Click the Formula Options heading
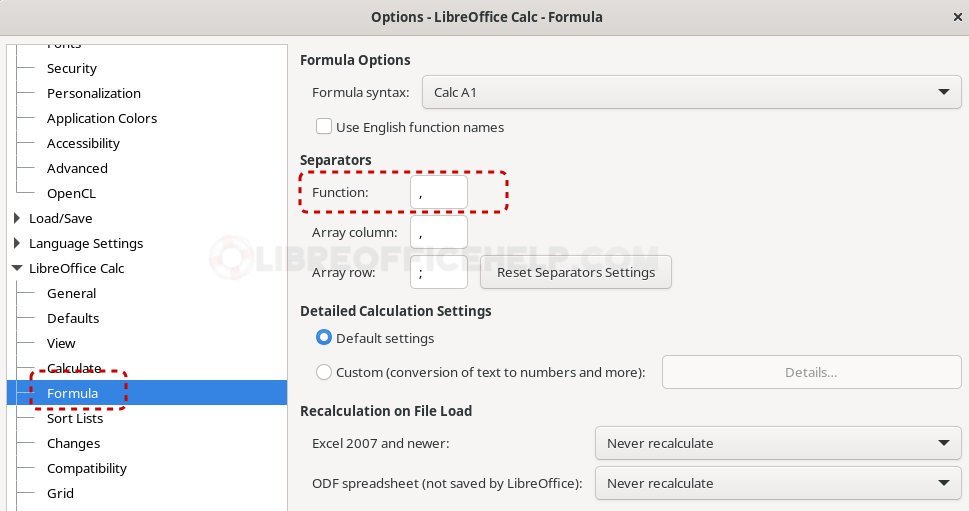Screen dimensions: 969x511 tap(355, 60)
